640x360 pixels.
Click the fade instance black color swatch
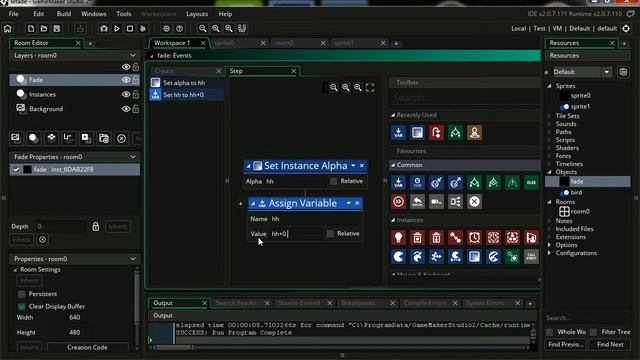(27, 169)
